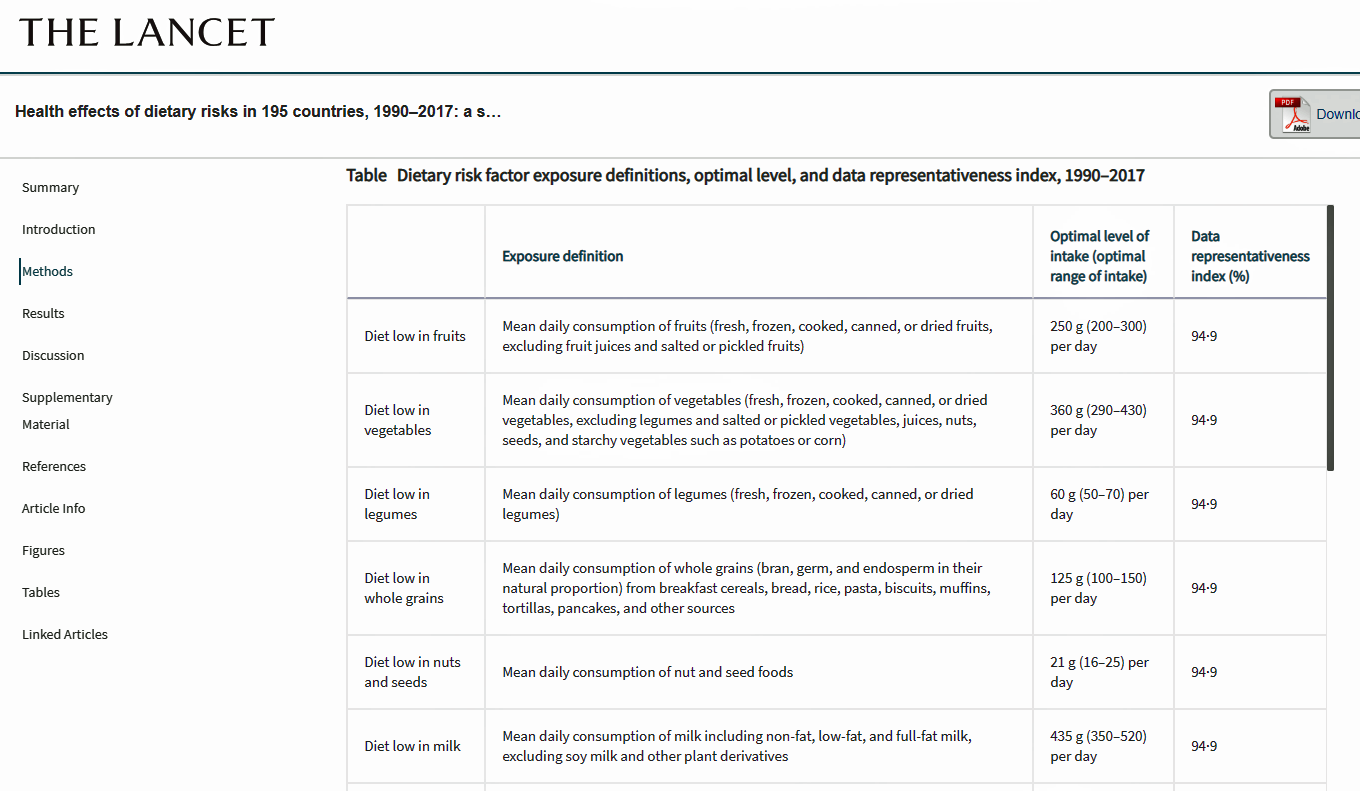The image size is (1360, 791).
Task: Click the Diet low in fruits row label
Action: [415, 337]
